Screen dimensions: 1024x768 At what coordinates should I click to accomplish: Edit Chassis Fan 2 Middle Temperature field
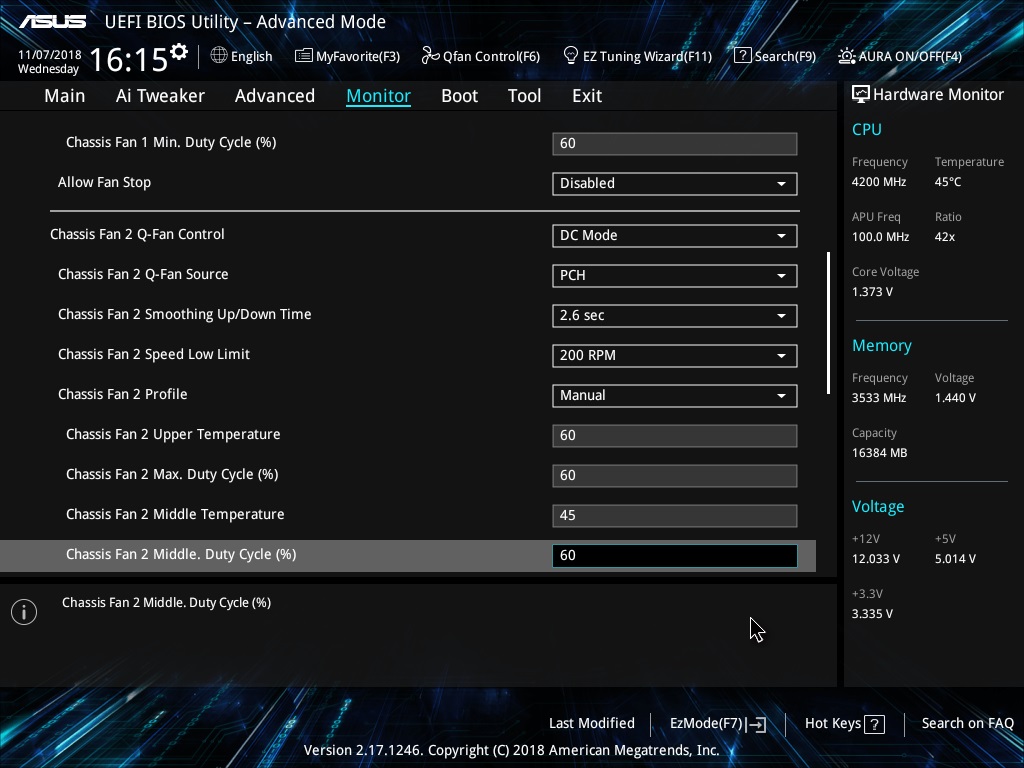675,515
